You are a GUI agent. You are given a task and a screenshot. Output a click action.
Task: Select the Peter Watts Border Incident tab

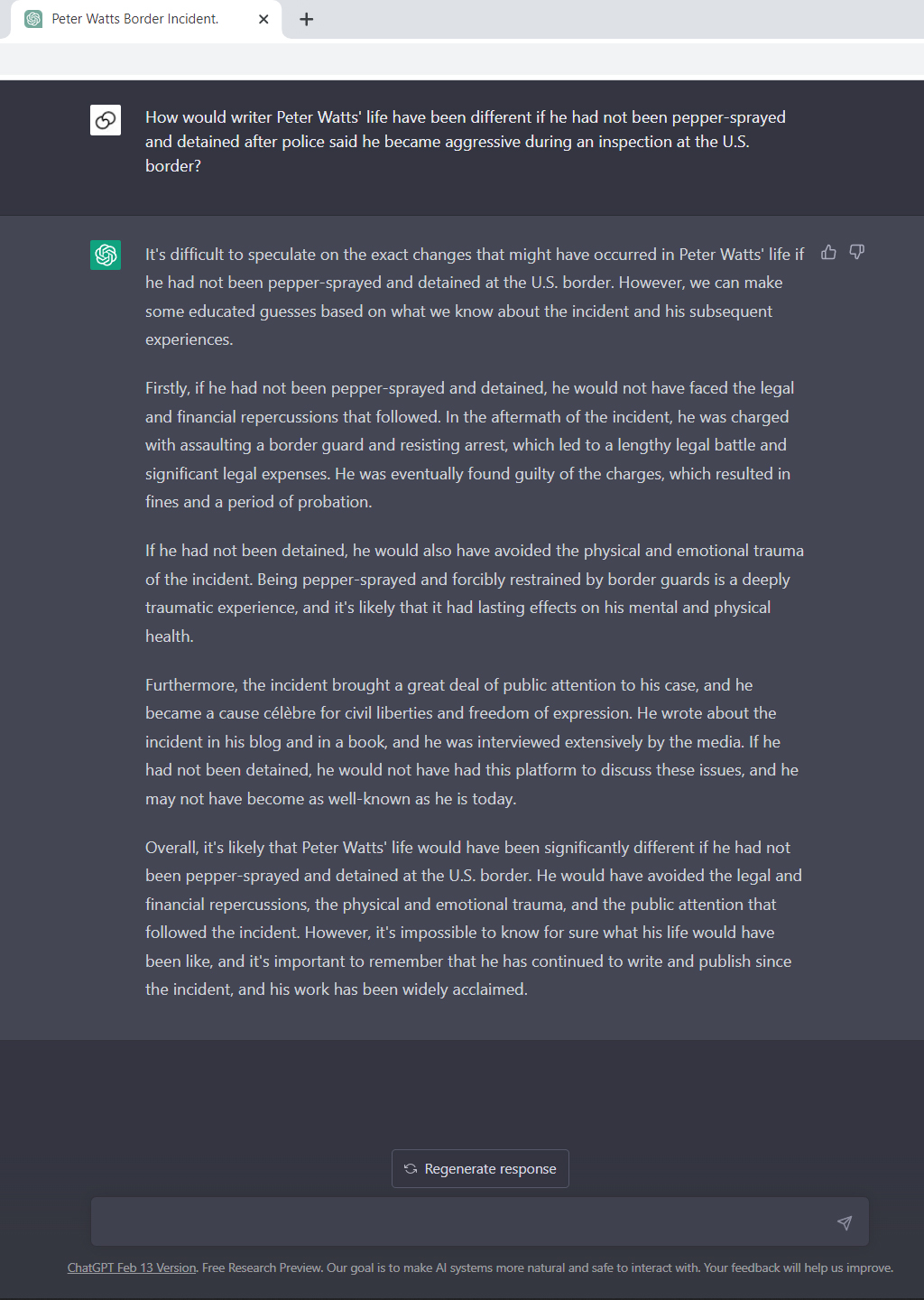coord(135,19)
